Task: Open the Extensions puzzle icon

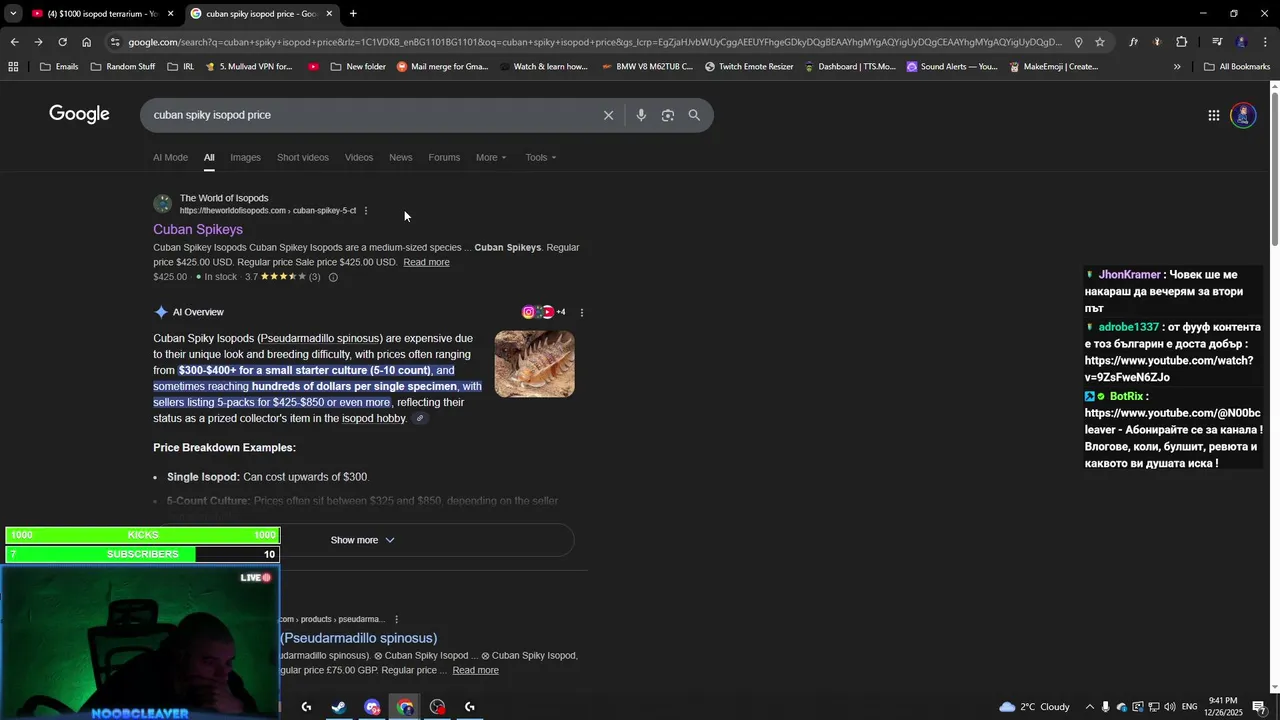Action: [1181, 42]
